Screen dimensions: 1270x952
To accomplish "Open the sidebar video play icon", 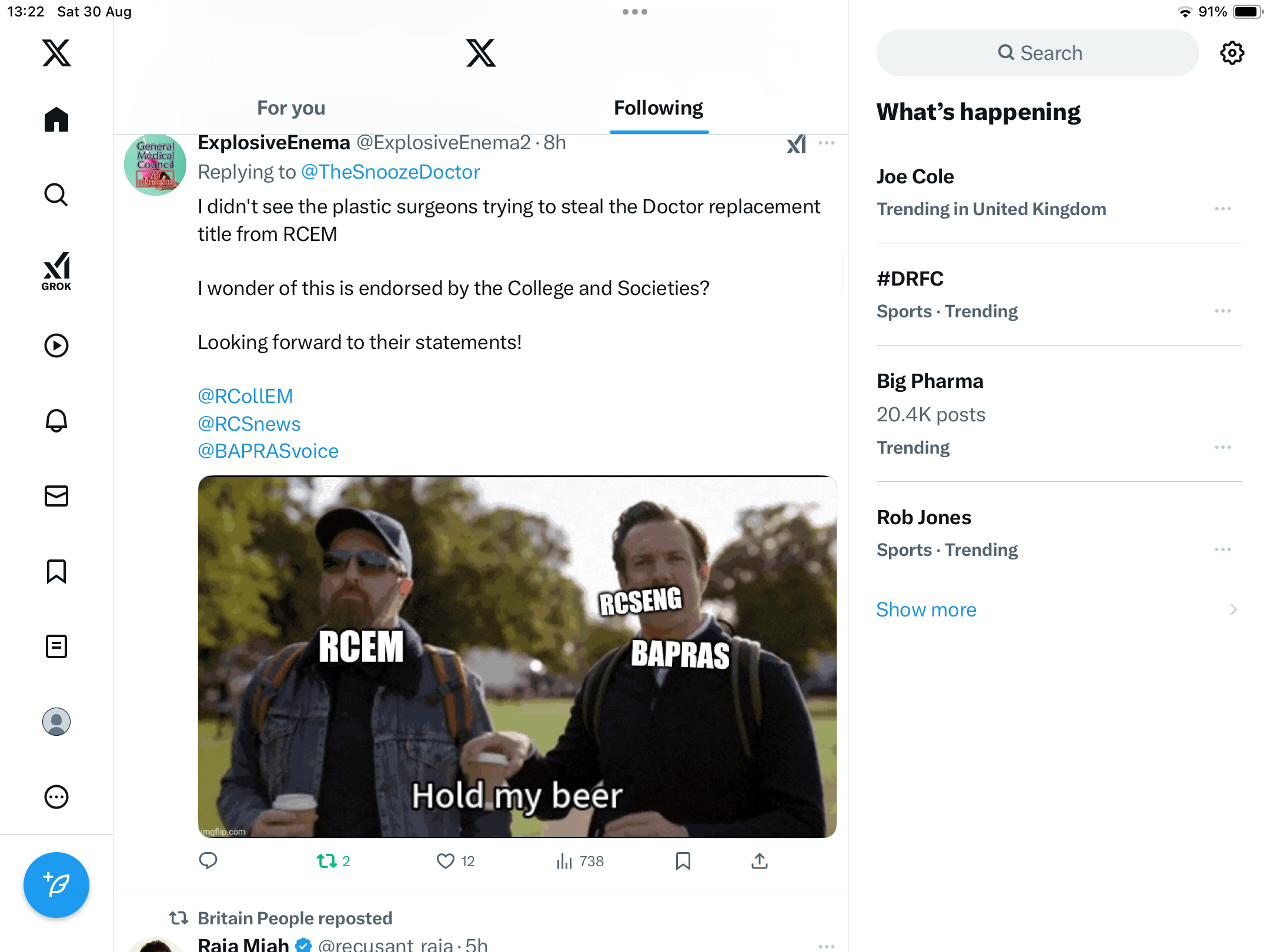I will point(56,346).
